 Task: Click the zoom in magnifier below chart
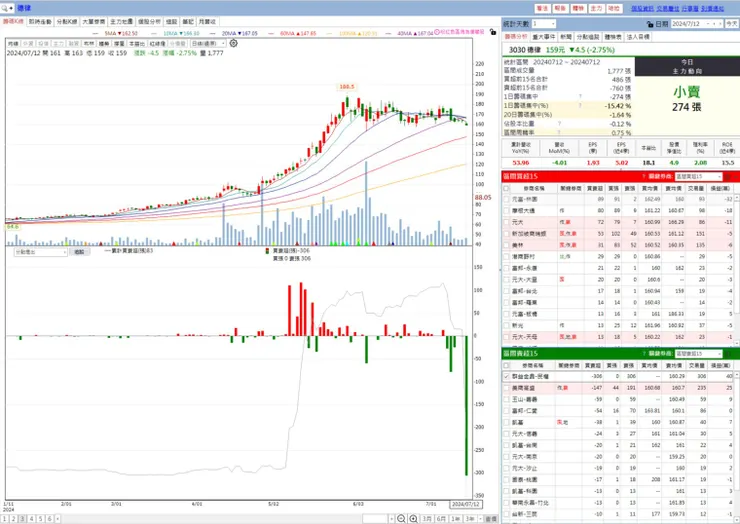point(413,519)
